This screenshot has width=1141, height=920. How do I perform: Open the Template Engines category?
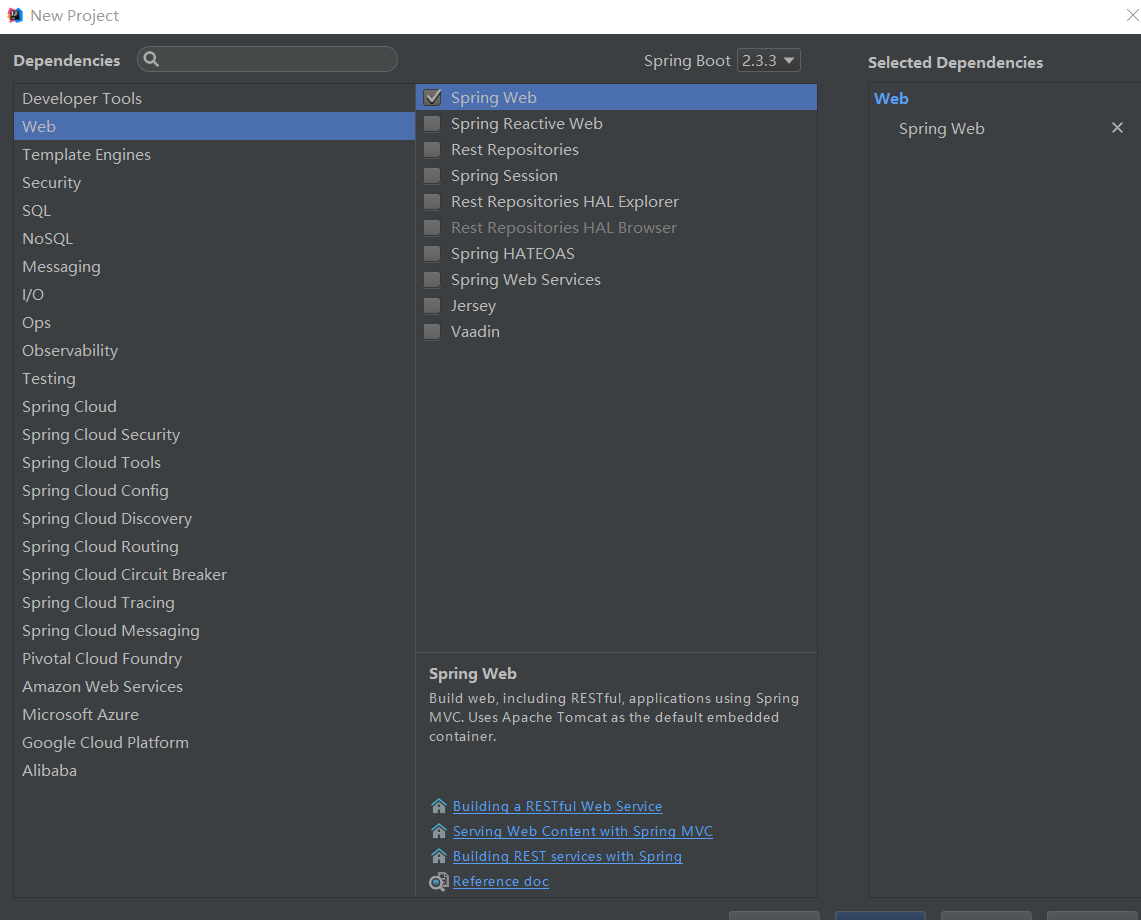(214, 154)
